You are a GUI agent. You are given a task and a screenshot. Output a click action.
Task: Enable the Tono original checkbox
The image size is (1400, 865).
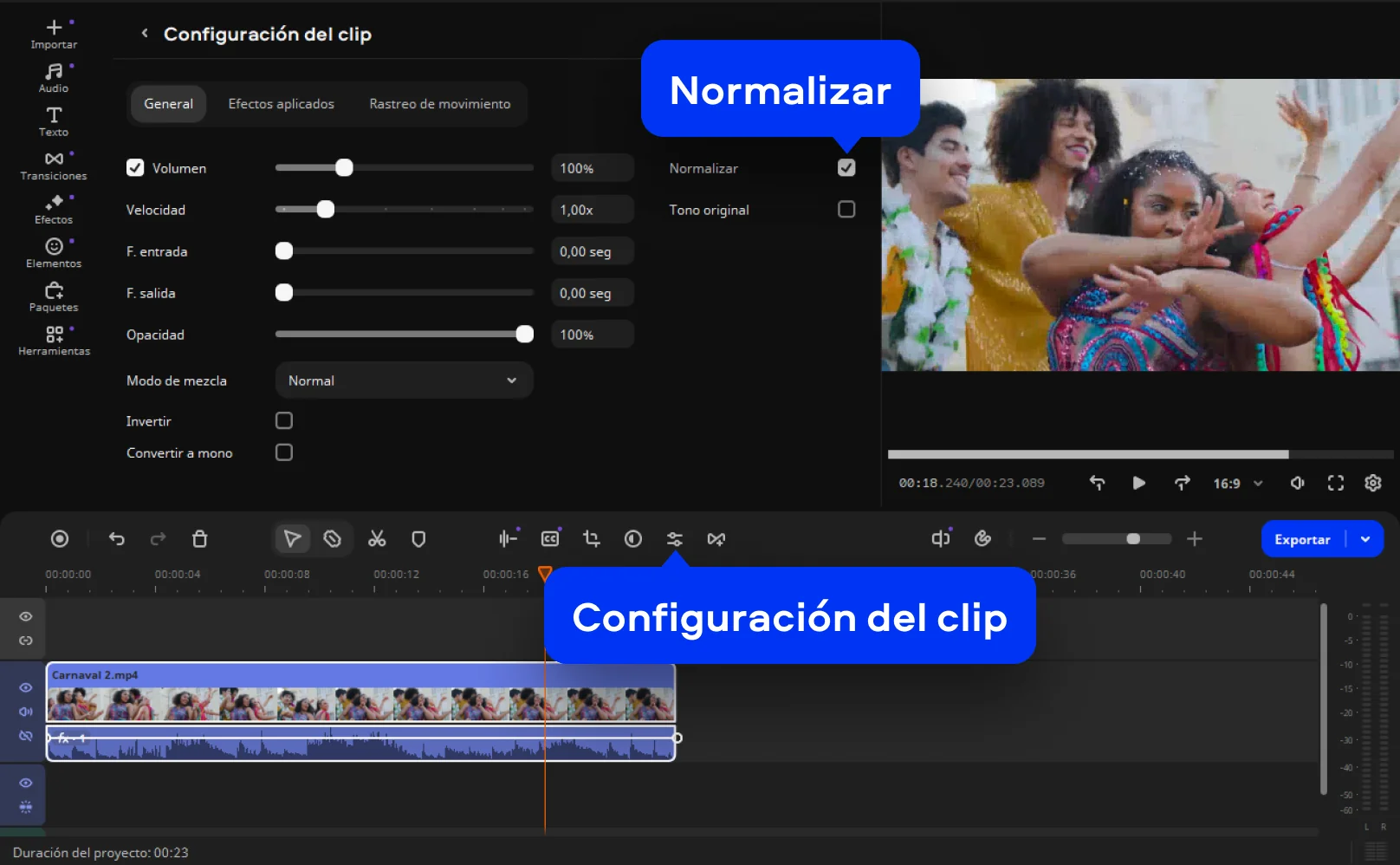(x=846, y=210)
